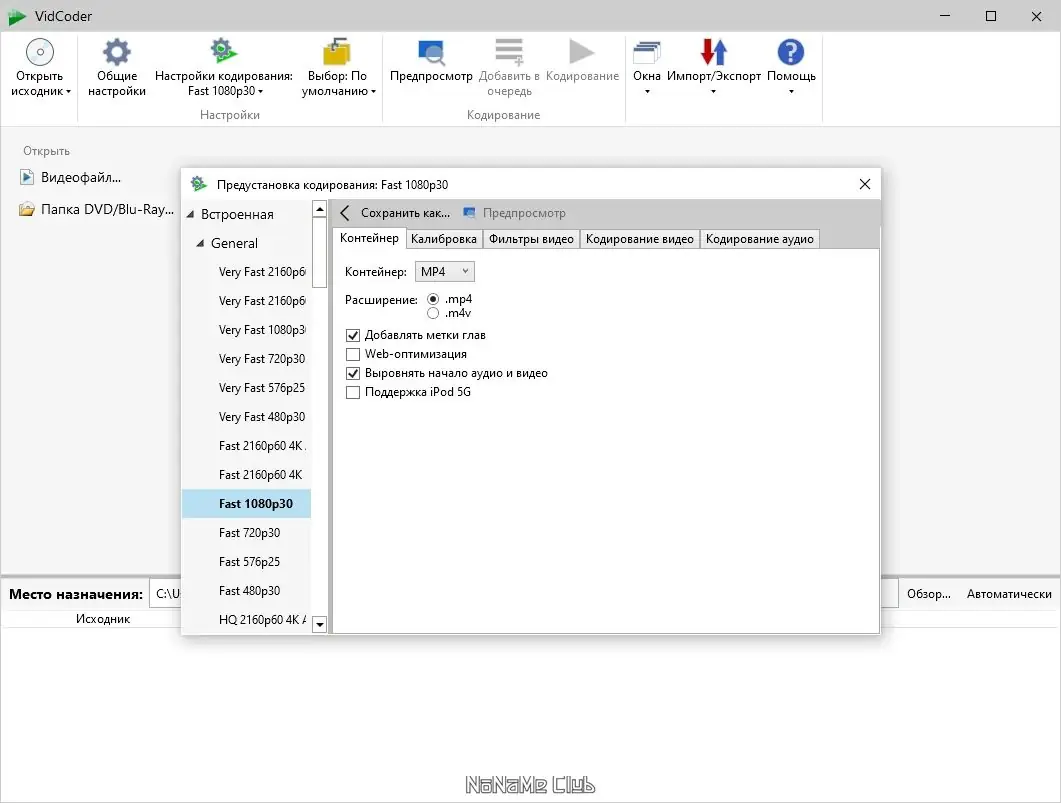Open the Помощь question mark icon
Image resolution: width=1061 pixels, height=803 pixels.
coord(790,52)
